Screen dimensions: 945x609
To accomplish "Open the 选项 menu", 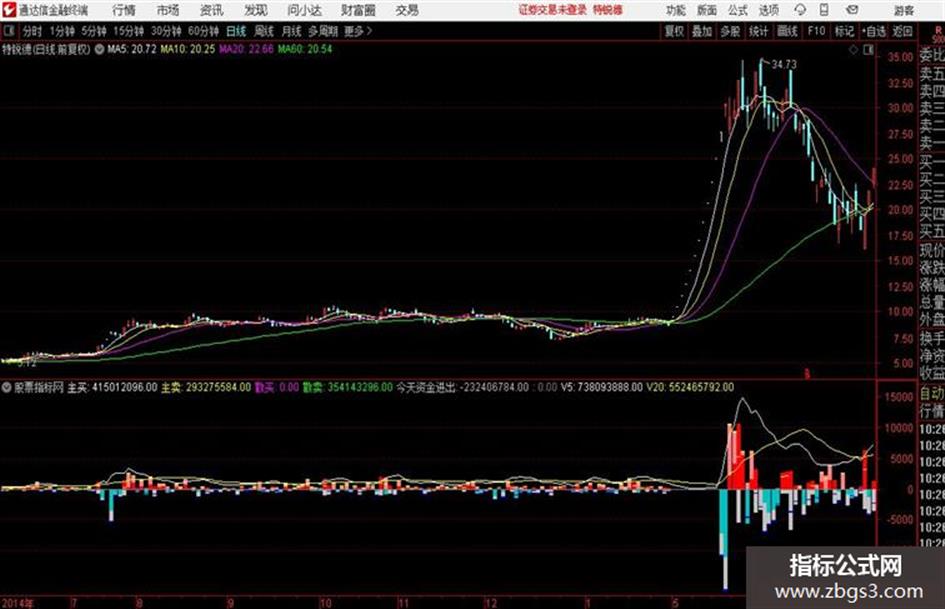I will click(x=769, y=10).
